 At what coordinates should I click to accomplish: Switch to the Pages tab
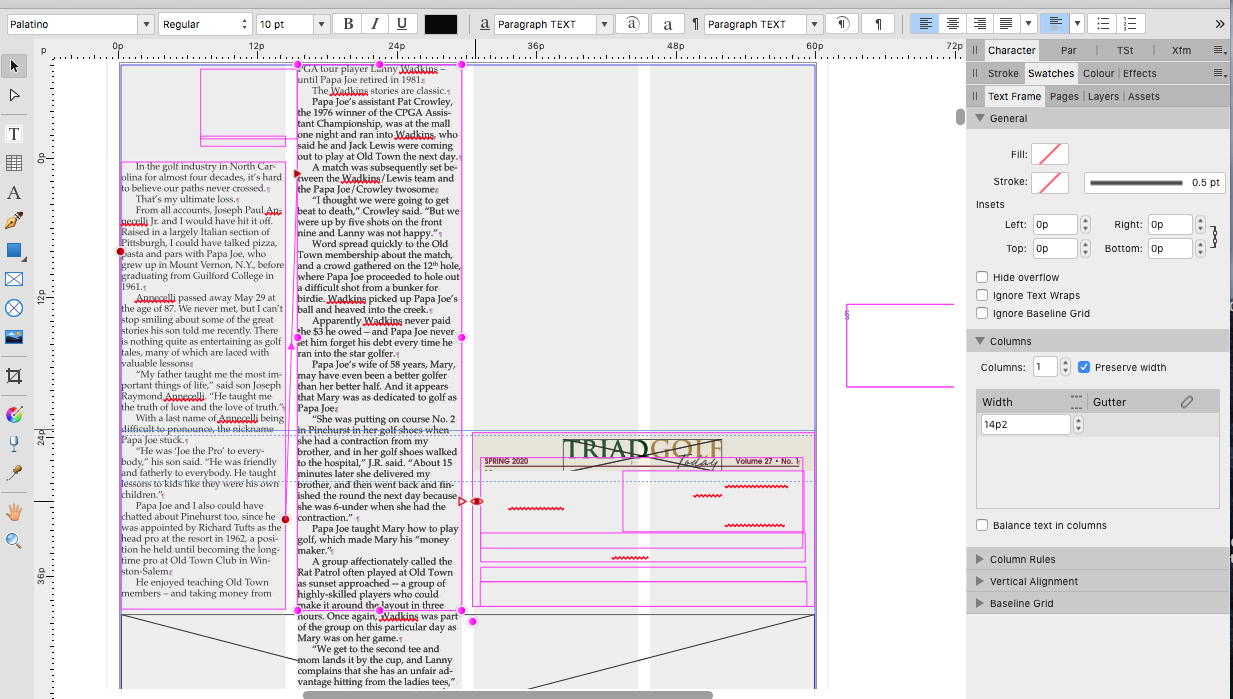coord(1064,96)
